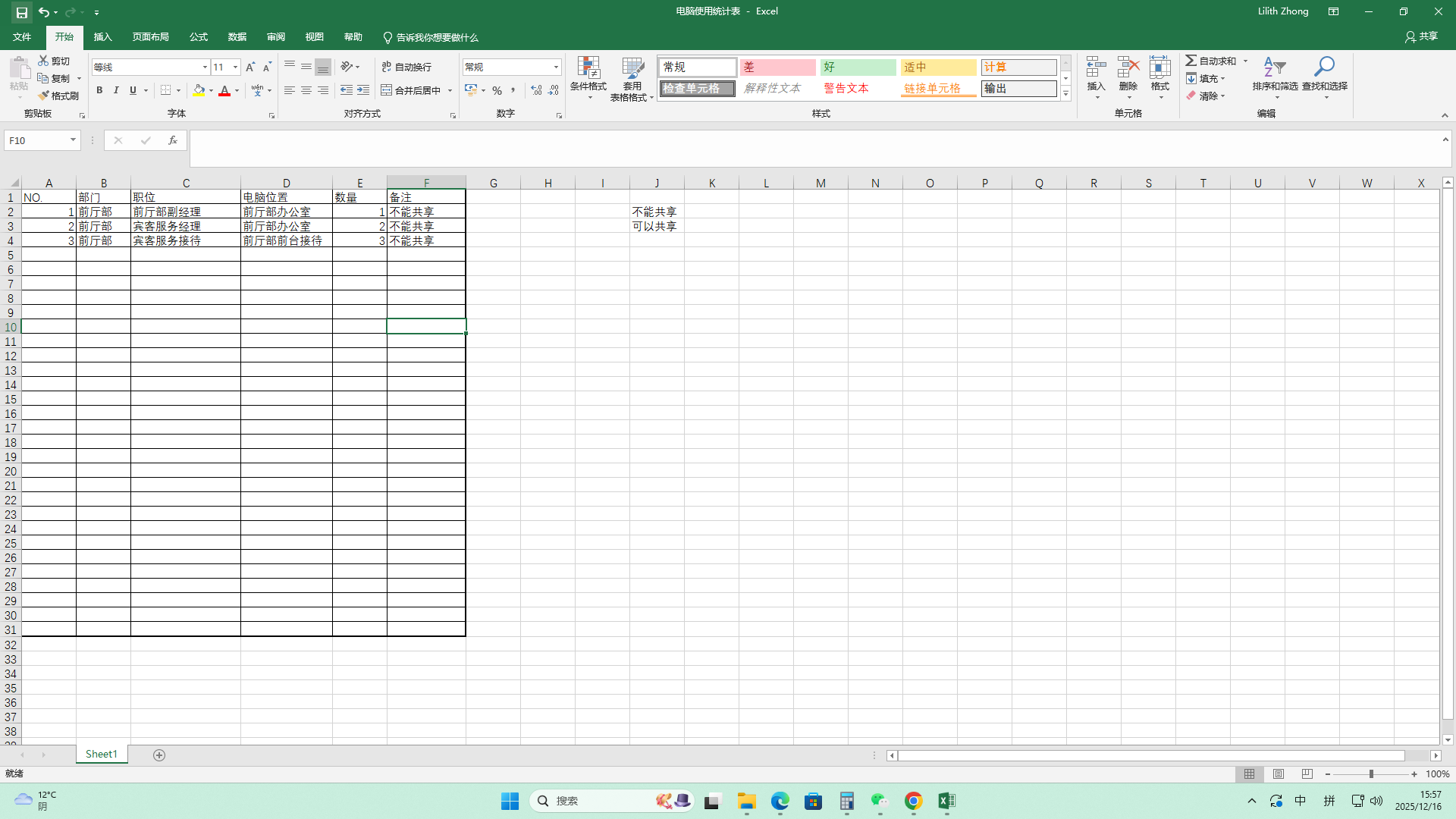Click the Format Painter brush icon
This screenshot has width=1456, height=819.
point(44,96)
